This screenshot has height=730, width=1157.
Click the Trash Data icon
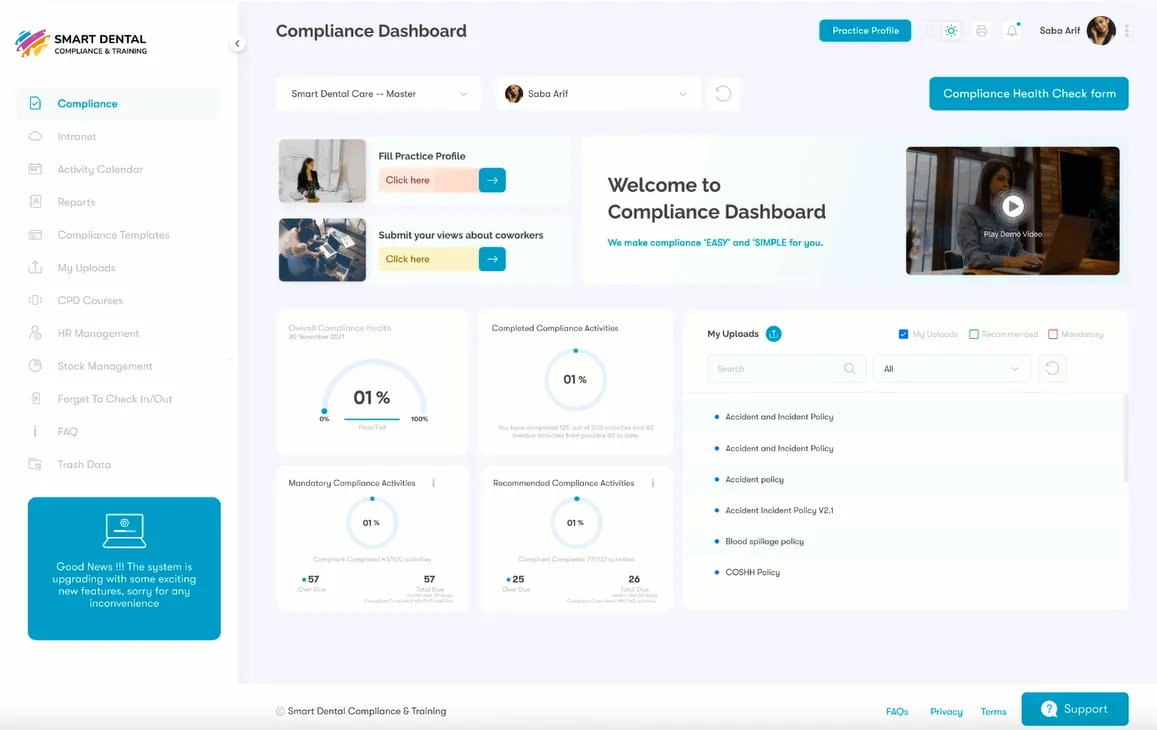[35, 464]
